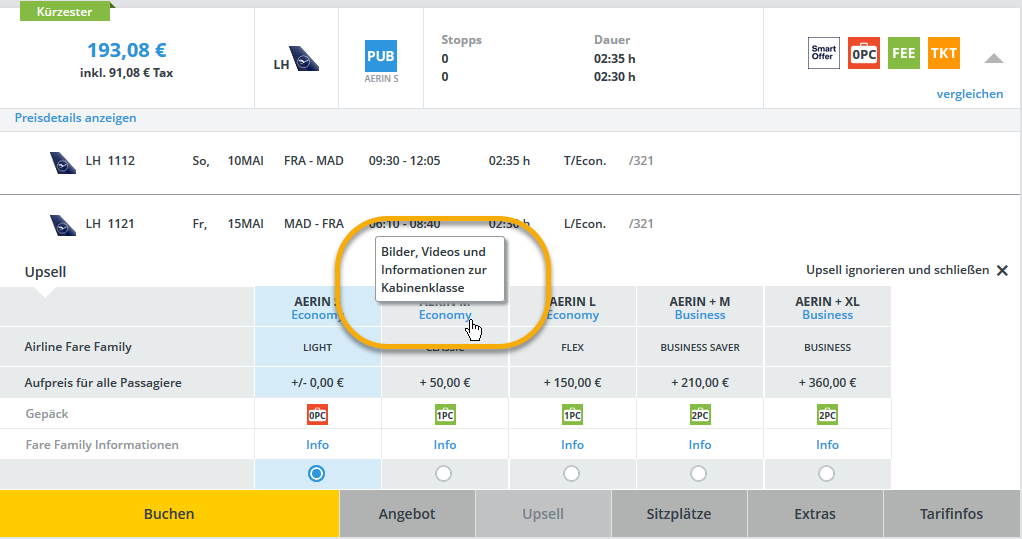The height and width of the screenshot is (539, 1022).
Task: Click the Smart Offer icon
Action: [x=823, y=53]
